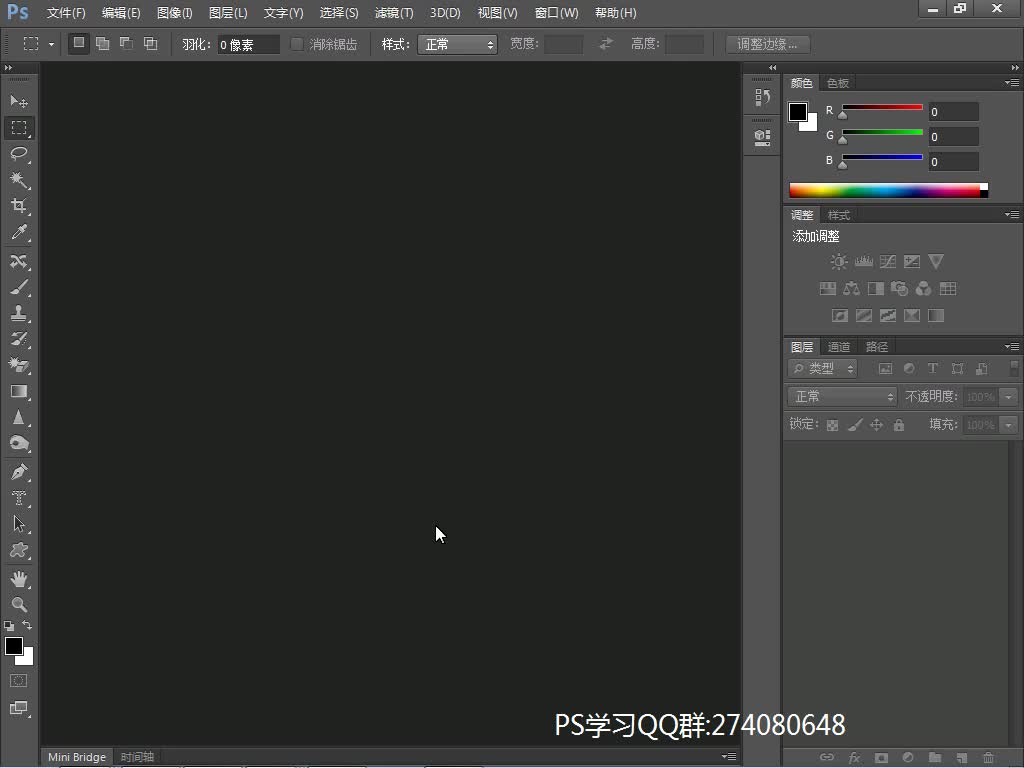Select the Eyedropper tool
The width and height of the screenshot is (1024, 768).
19,232
